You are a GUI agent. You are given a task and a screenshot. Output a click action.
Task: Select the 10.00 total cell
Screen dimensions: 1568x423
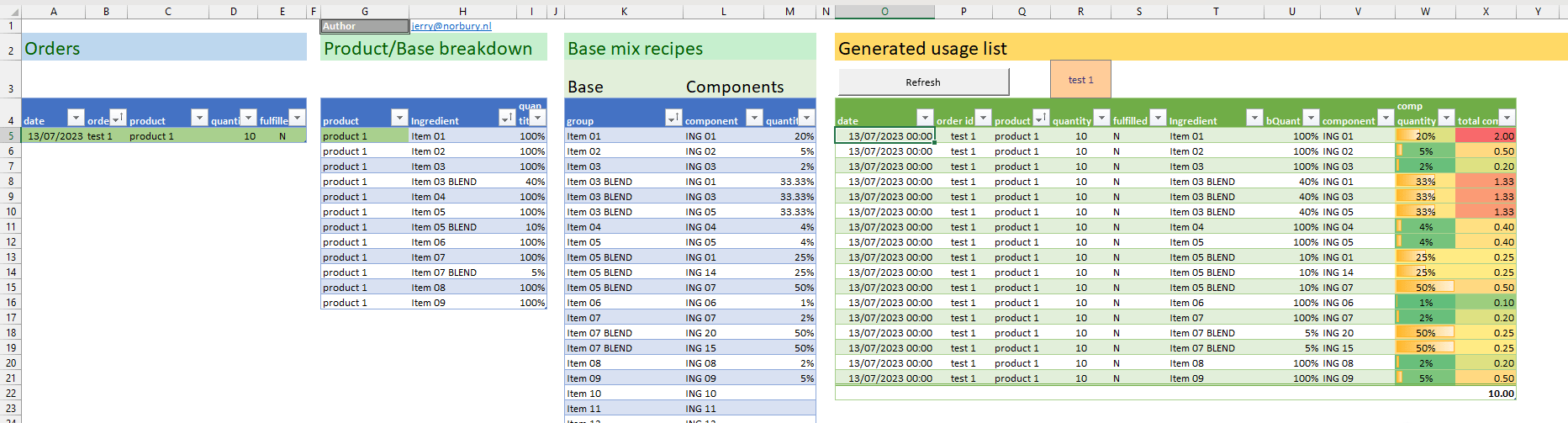[1486, 393]
